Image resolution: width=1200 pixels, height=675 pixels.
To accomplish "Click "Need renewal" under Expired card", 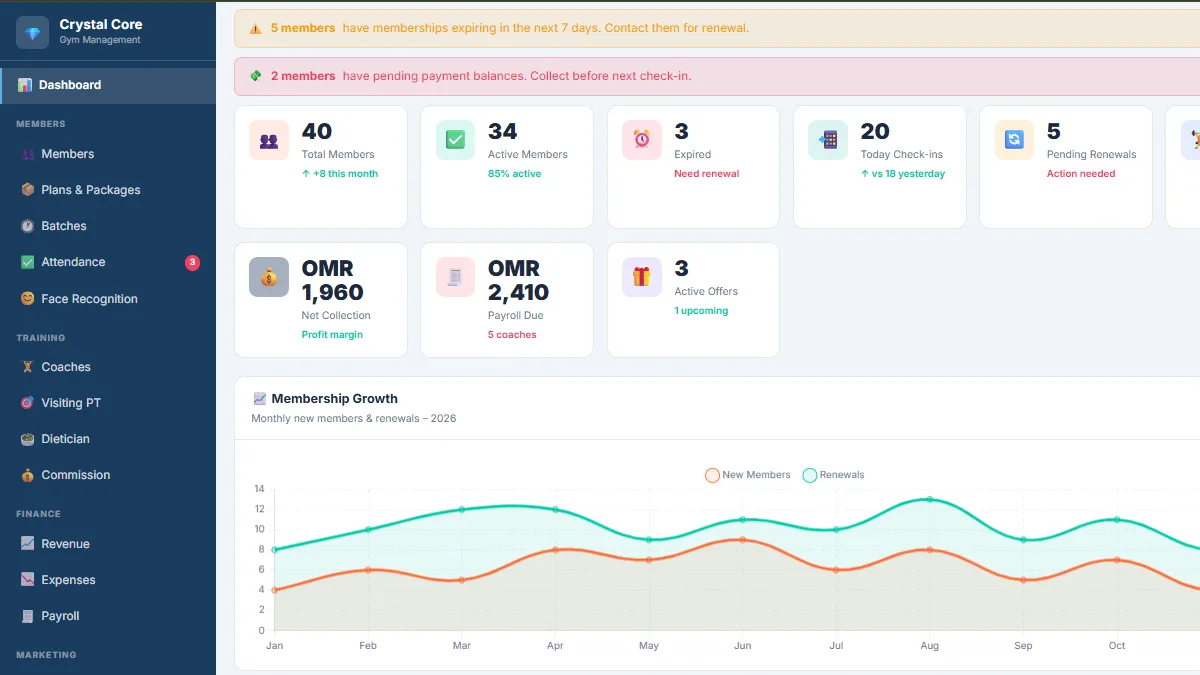I will pos(707,174).
